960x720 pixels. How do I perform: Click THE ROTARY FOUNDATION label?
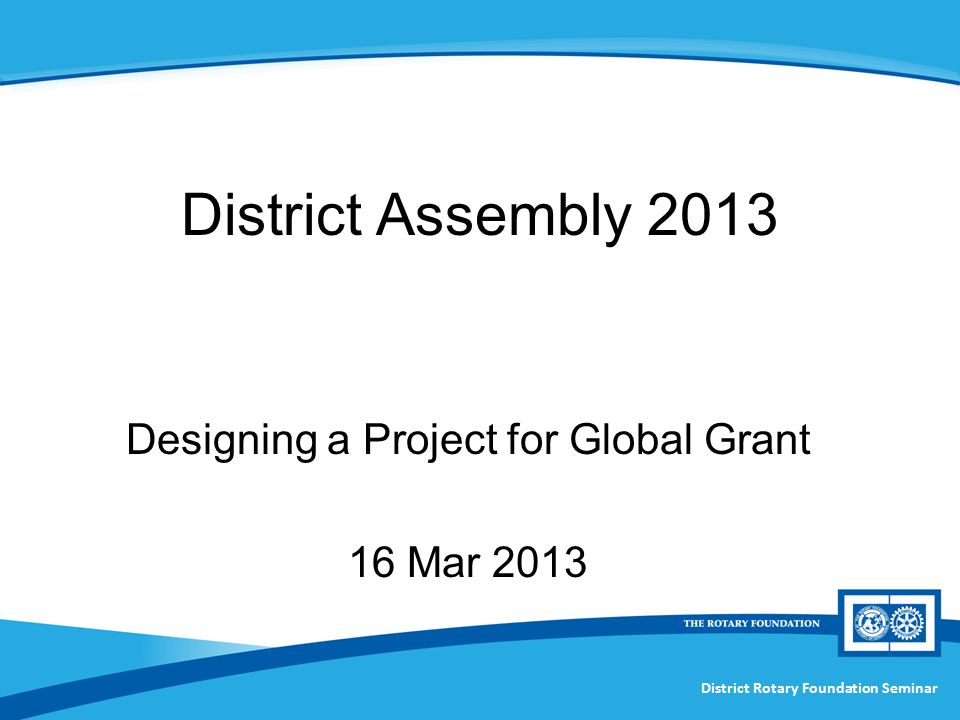(751, 623)
